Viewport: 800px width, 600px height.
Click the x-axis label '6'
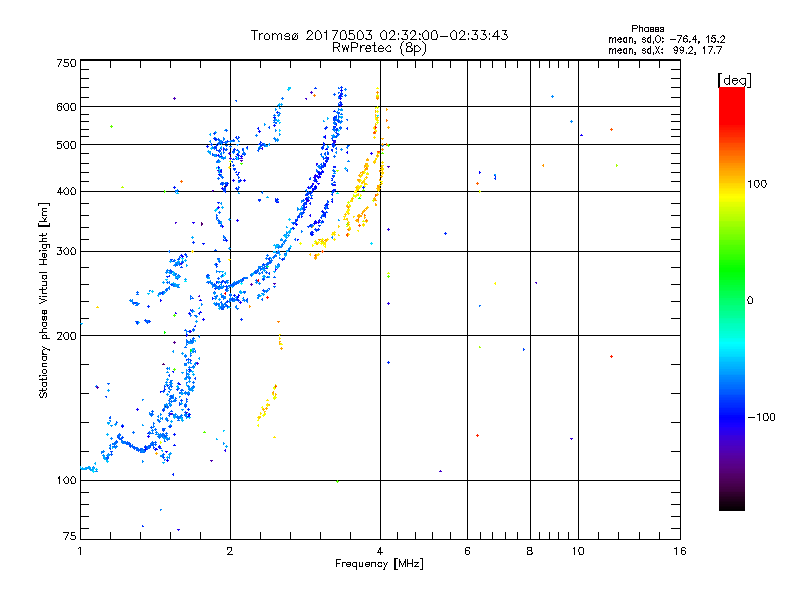[467, 551]
